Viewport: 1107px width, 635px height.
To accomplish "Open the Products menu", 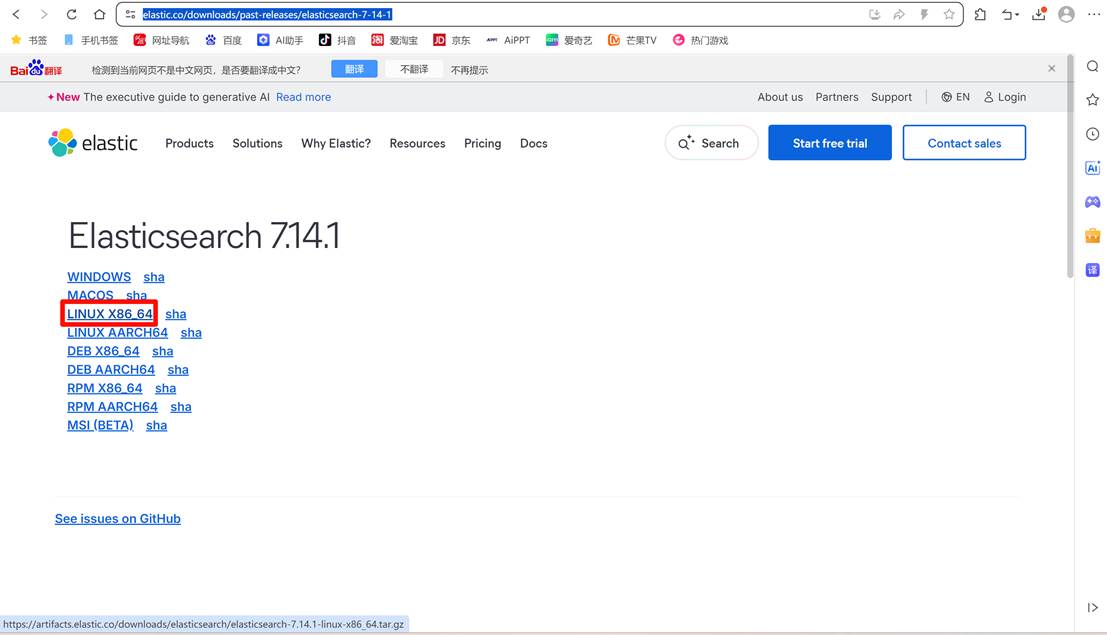I will (x=189, y=143).
